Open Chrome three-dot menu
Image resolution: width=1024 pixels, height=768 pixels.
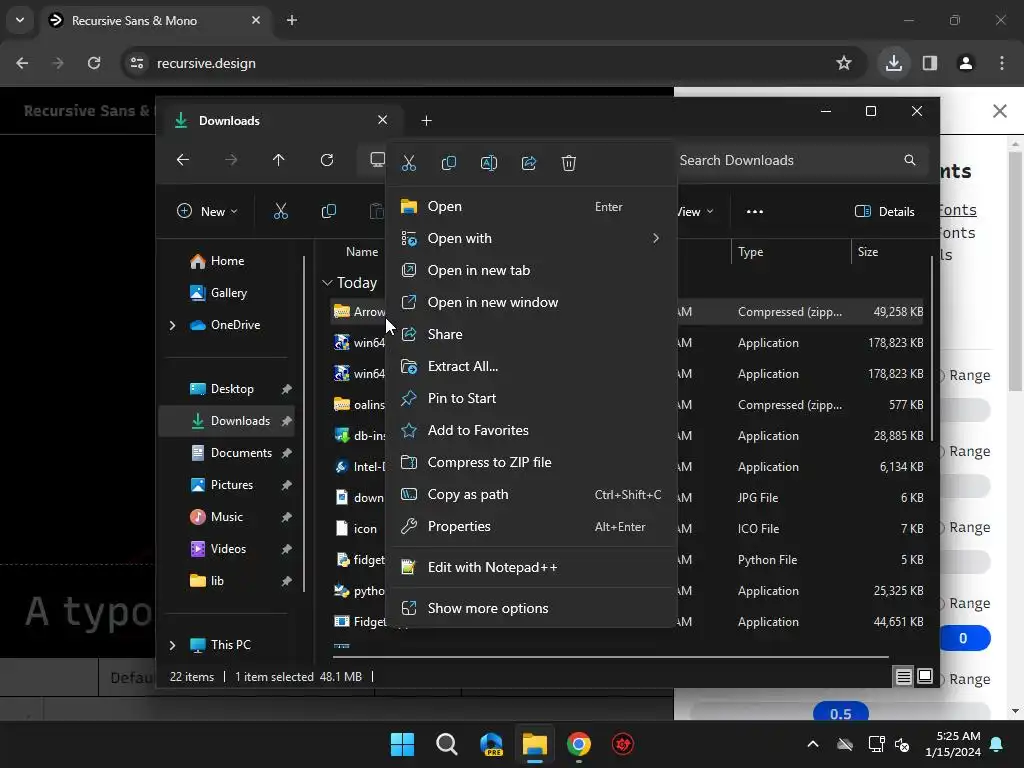(1002, 63)
